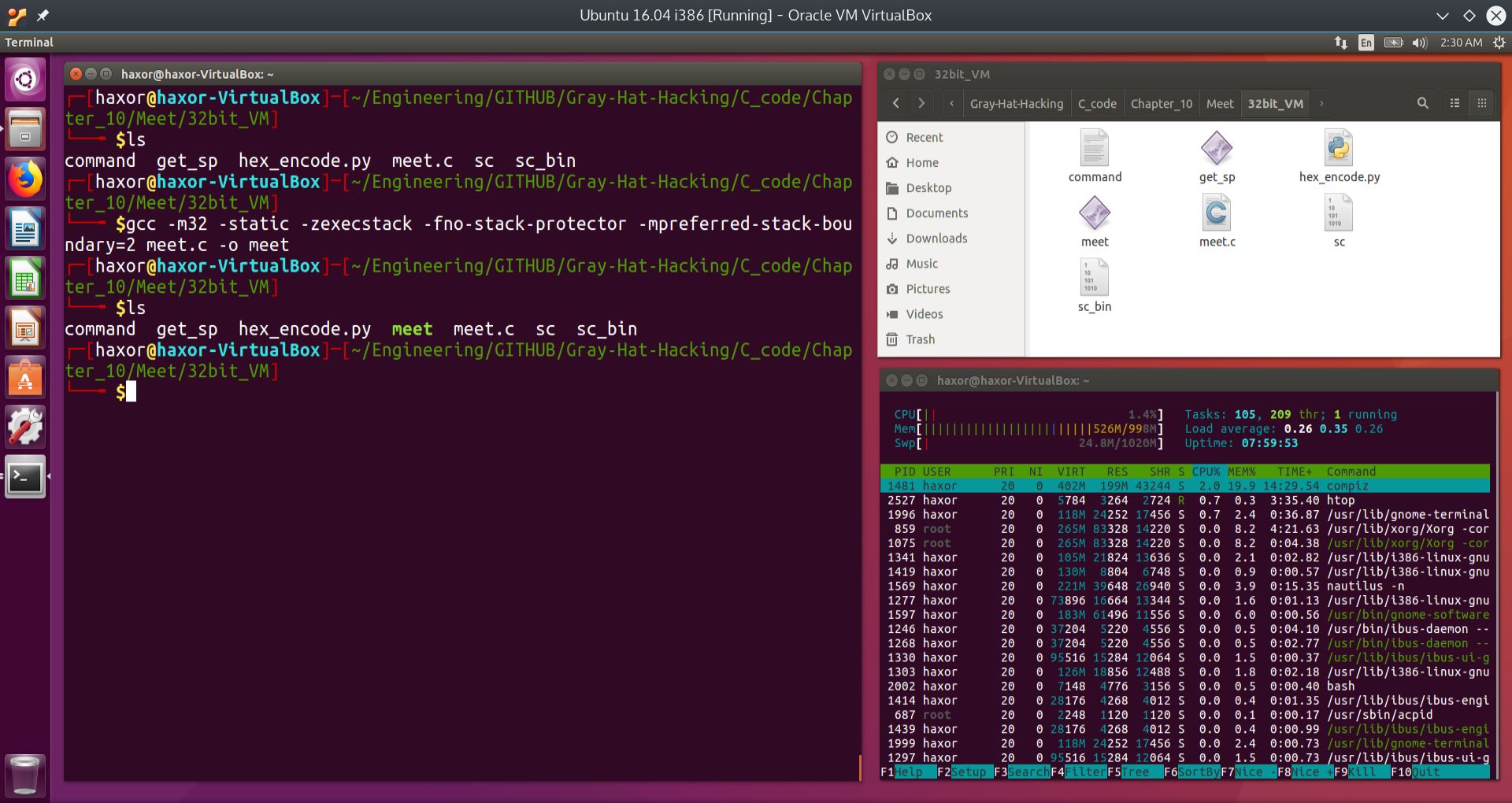The width and height of the screenshot is (1512, 803).
Task: Show later path segments in Files
Action: pyautogui.click(x=1321, y=103)
